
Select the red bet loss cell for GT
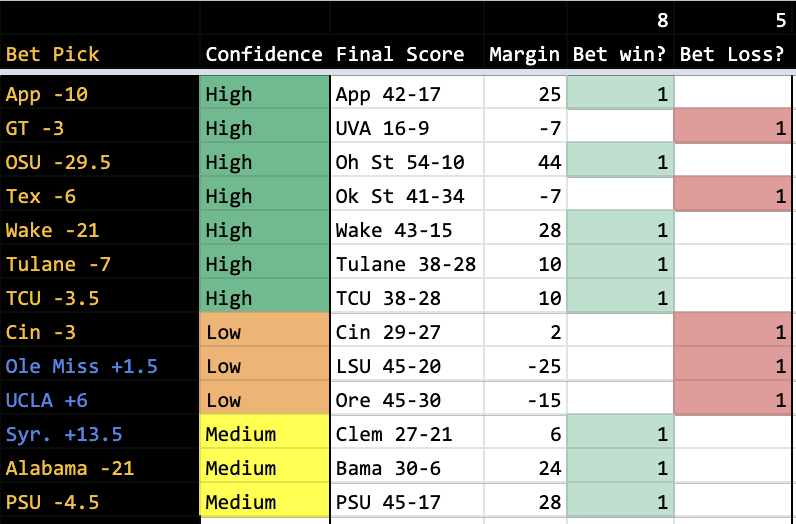(x=735, y=129)
